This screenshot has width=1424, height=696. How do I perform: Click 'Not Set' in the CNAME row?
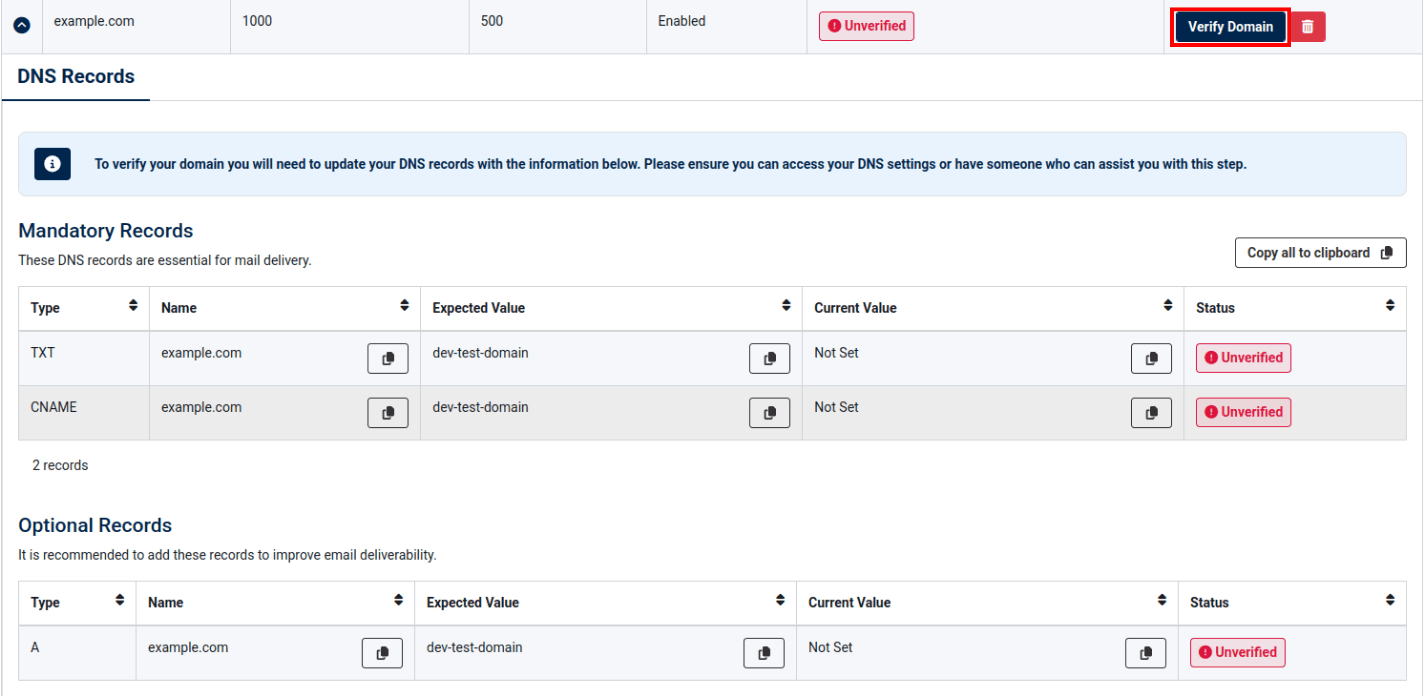pos(836,407)
